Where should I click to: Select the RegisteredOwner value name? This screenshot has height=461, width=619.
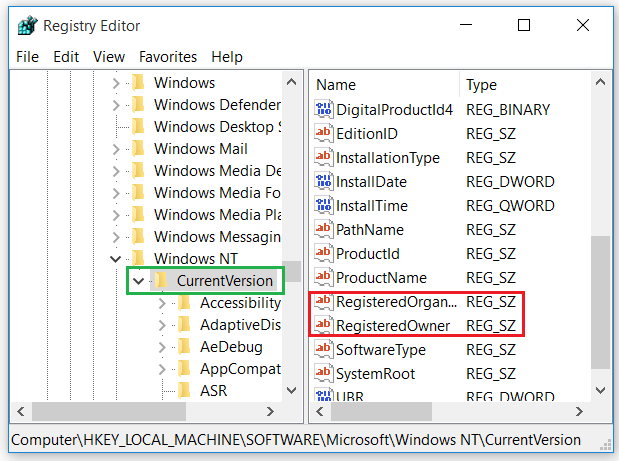coord(393,326)
